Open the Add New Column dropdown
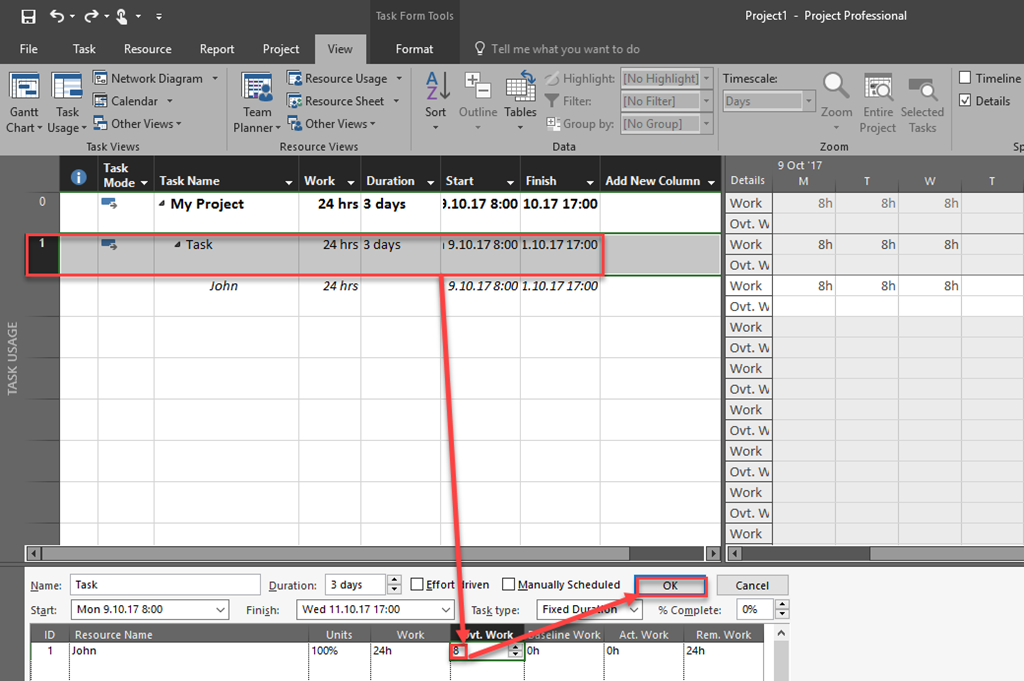Screen dimensions: 1024x681 tap(711, 182)
